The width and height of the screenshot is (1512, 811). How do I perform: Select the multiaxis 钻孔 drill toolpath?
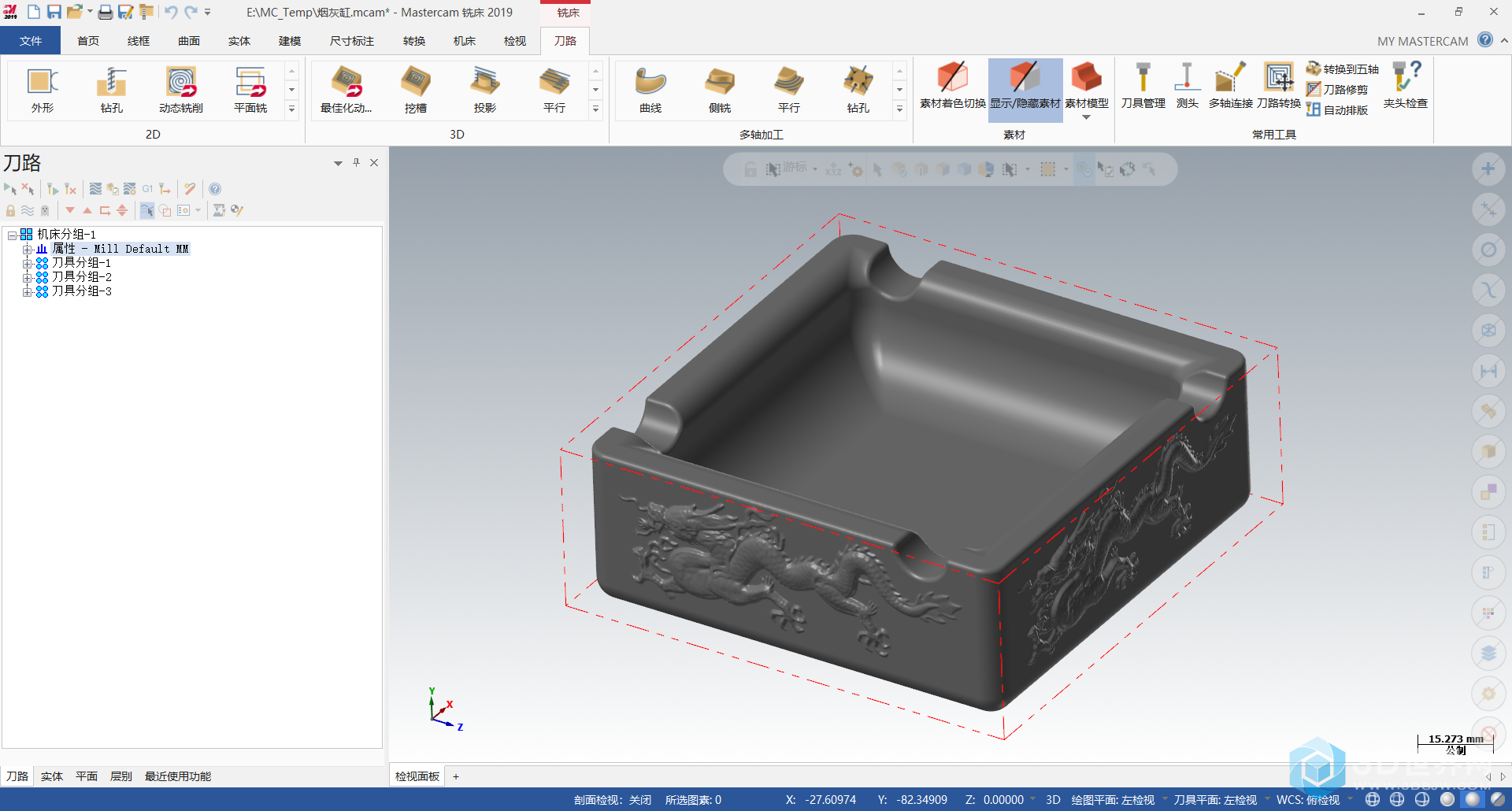[x=858, y=90]
